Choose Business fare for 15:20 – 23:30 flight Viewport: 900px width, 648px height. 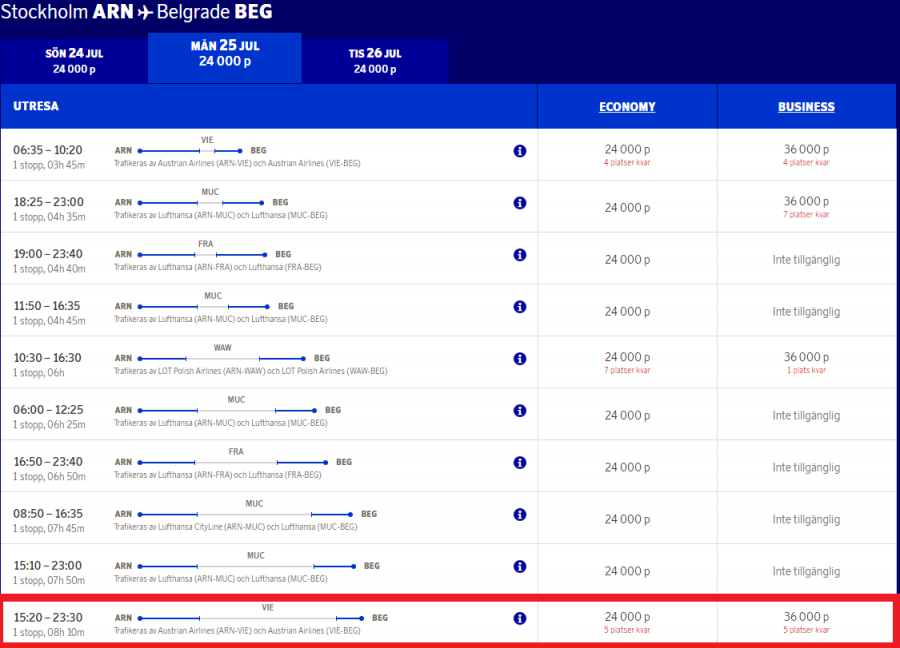coord(806,618)
